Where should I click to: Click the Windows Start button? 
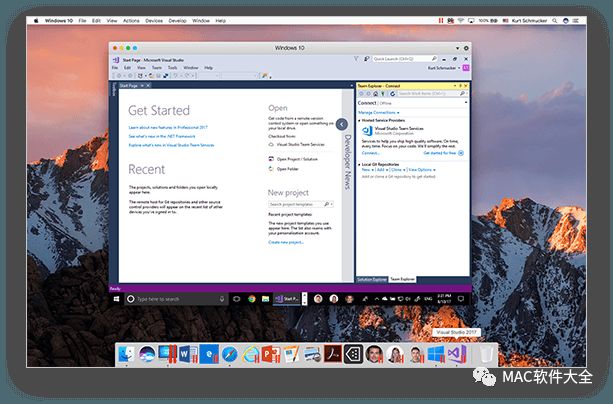pyautogui.click(x=116, y=299)
